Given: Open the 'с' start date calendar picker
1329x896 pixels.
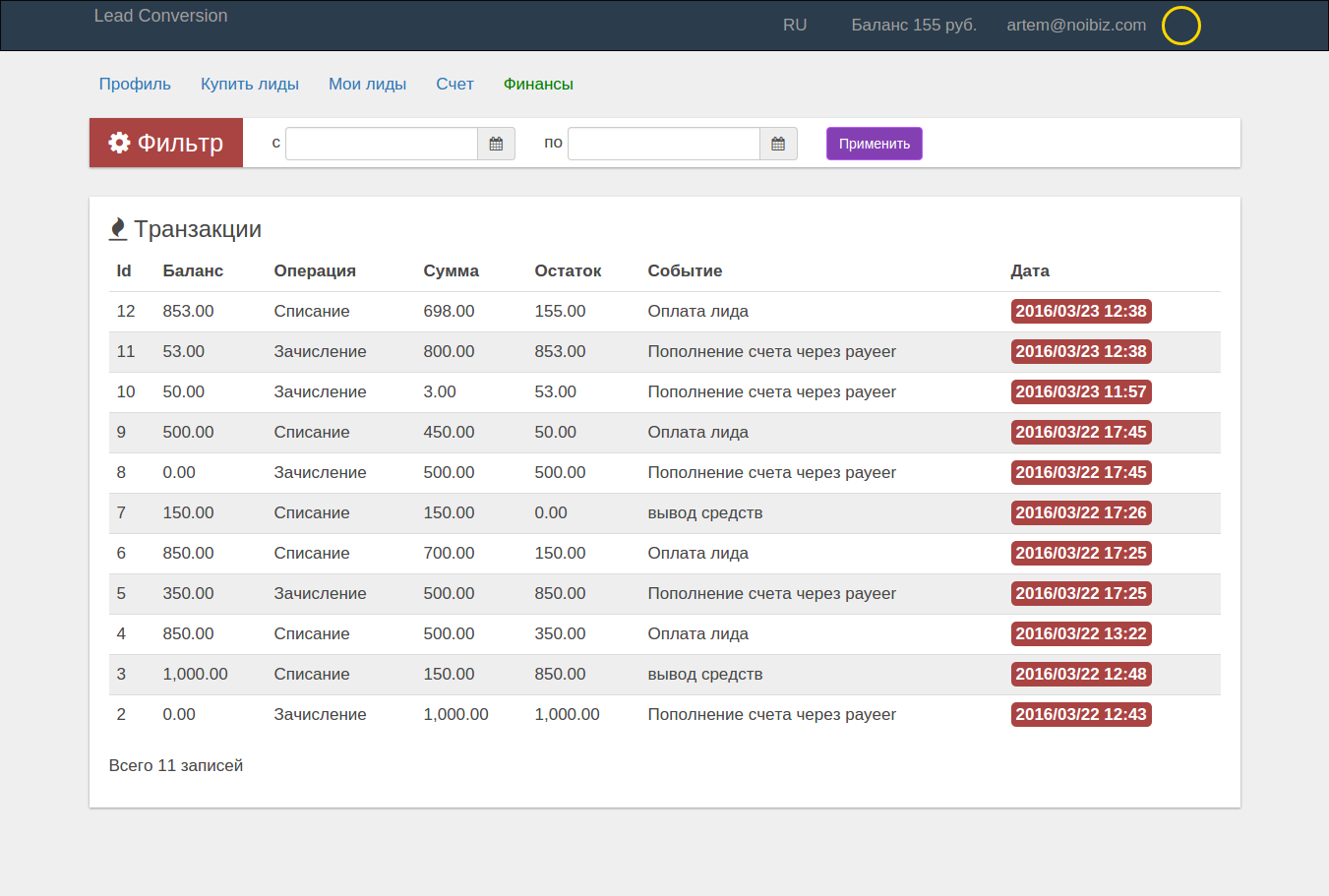Looking at the screenshot, I should pyautogui.click(x=496, y=144).
